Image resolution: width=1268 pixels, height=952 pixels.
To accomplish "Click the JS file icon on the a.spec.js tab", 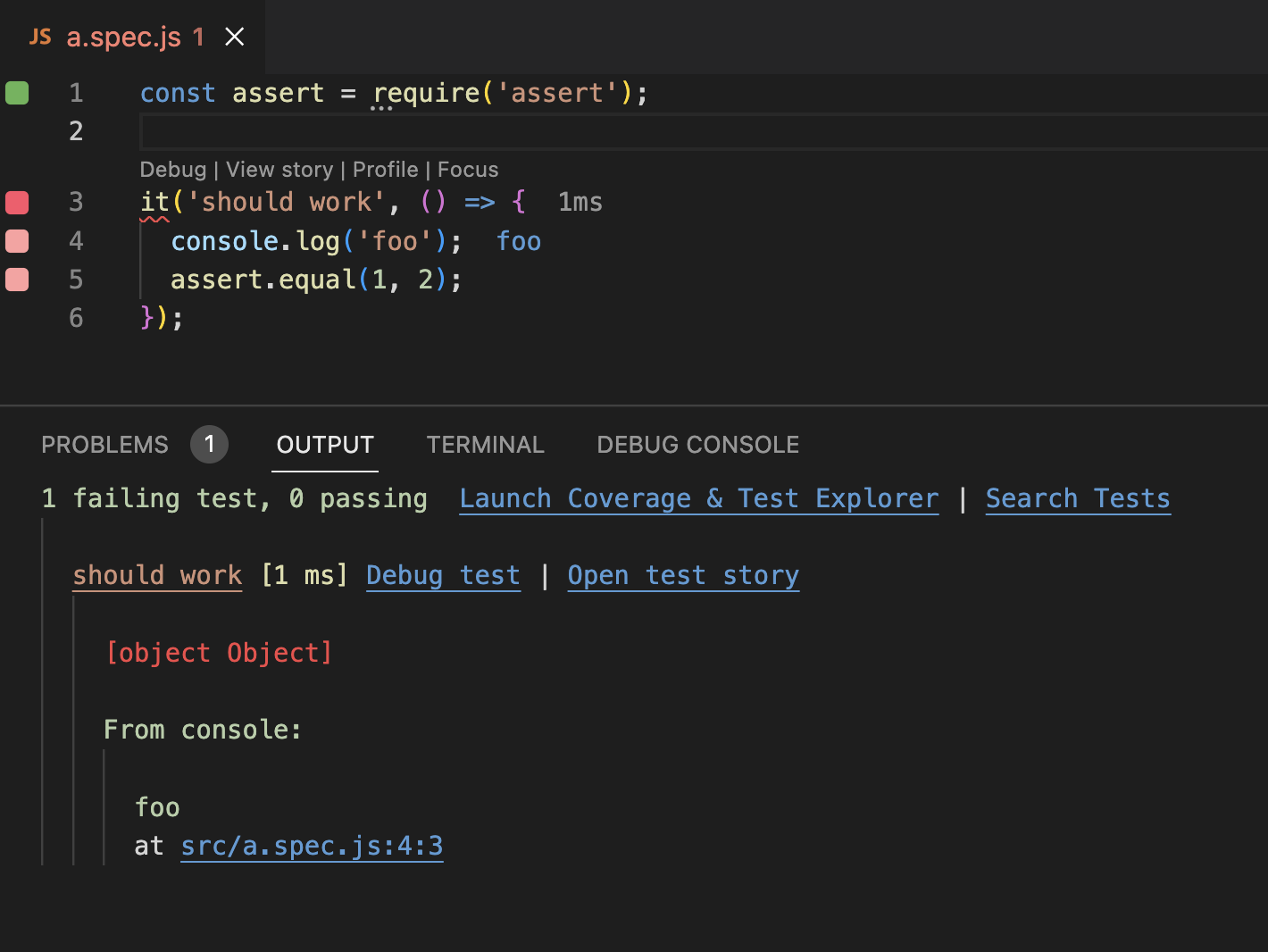I will (40, 37).
